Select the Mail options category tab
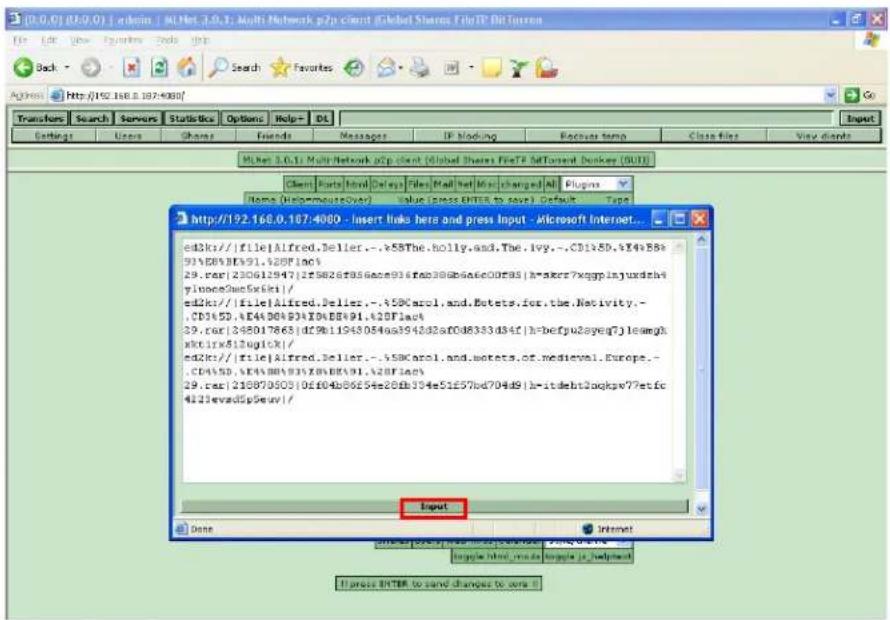The width and height of the screenshot is (890, 620). pos(444,184)
